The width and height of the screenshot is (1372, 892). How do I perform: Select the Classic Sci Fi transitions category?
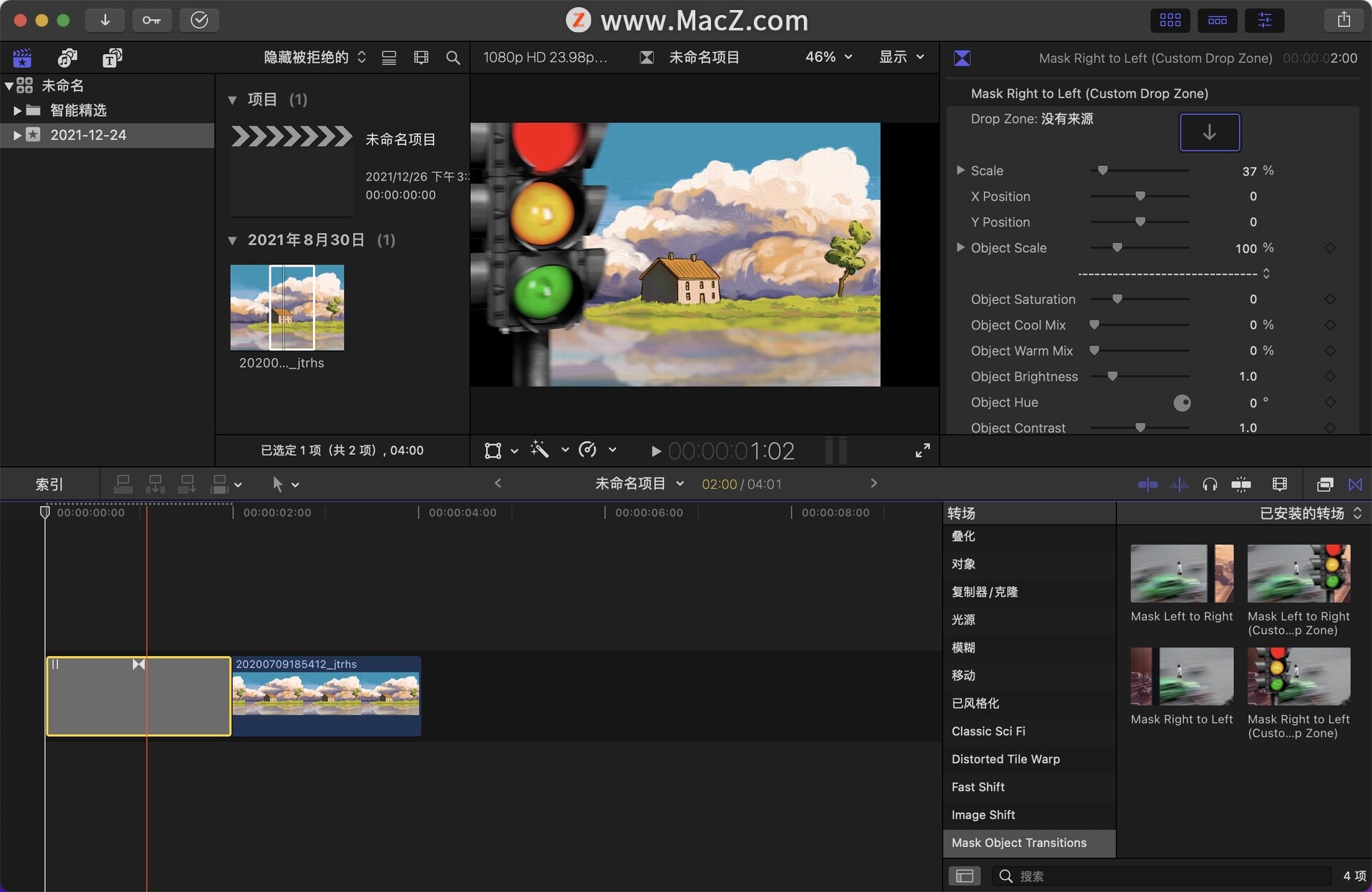click(x=988, y=730)
